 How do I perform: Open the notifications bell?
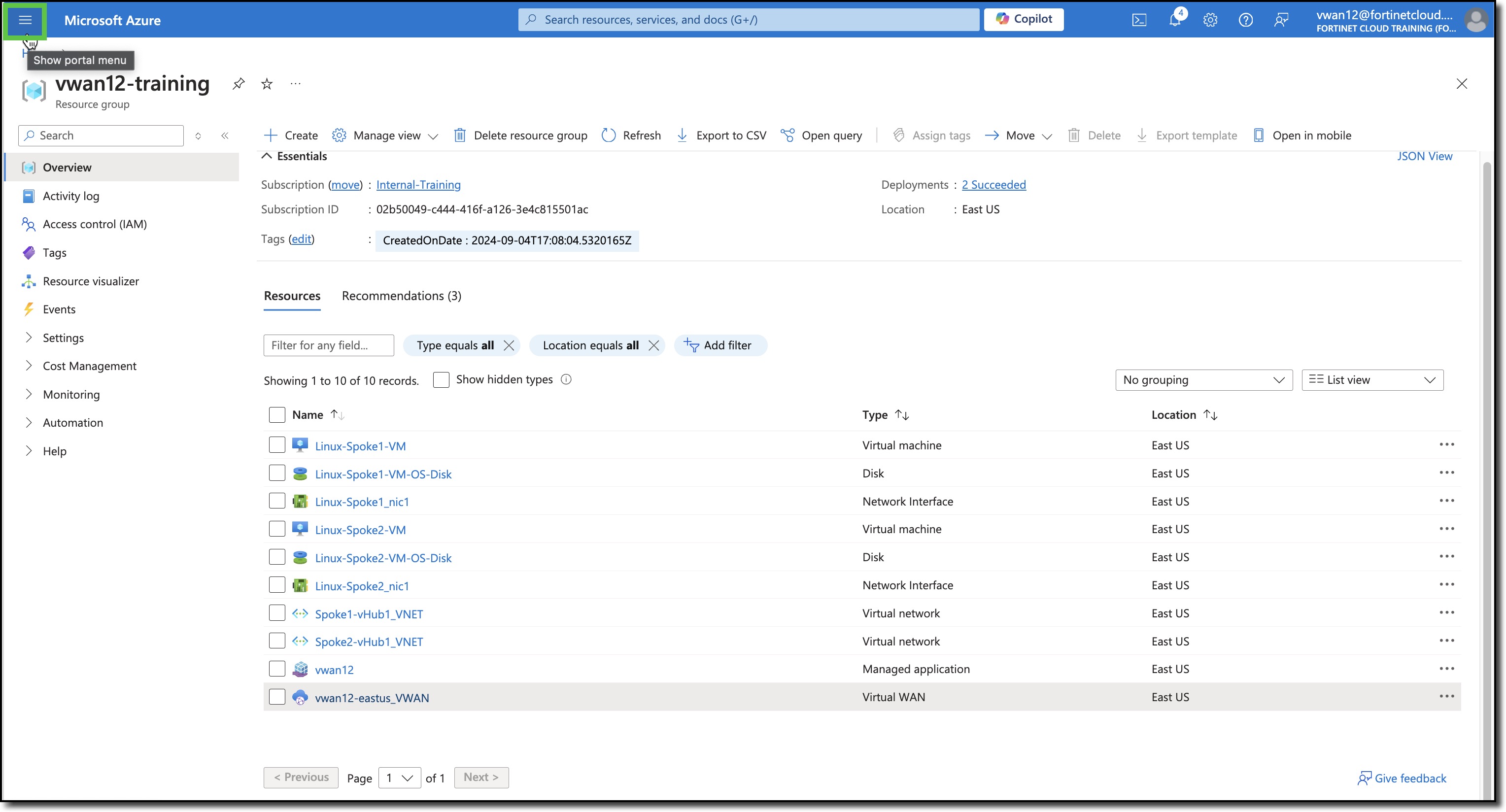1174,21
